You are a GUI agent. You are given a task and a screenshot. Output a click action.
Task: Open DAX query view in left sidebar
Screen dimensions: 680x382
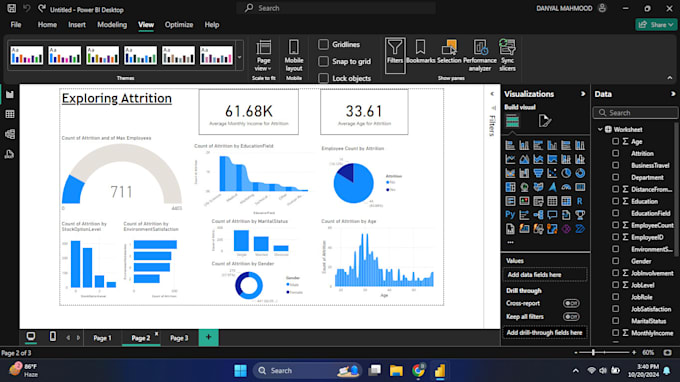pos(10,154)
